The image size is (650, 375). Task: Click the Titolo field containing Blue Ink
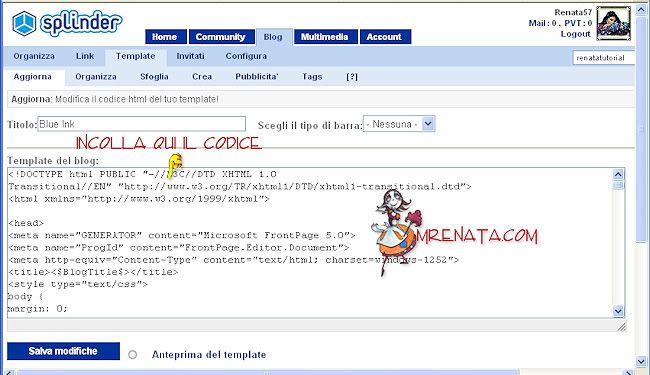click(142, 124)
